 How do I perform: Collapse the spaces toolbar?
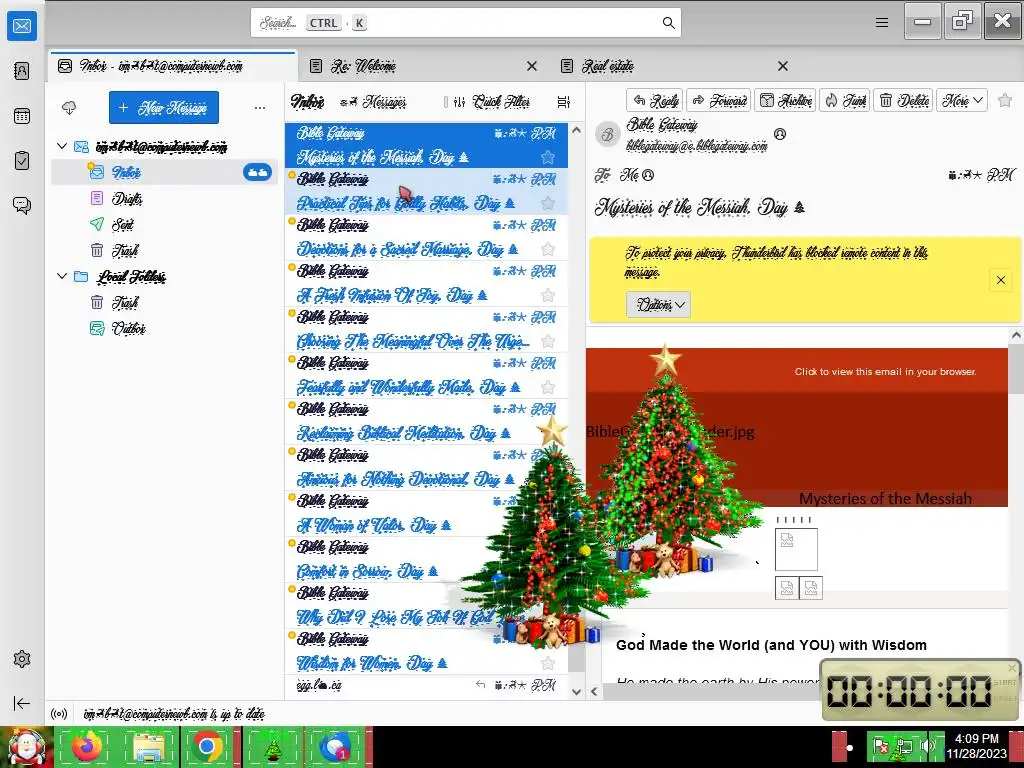[22, 703]
